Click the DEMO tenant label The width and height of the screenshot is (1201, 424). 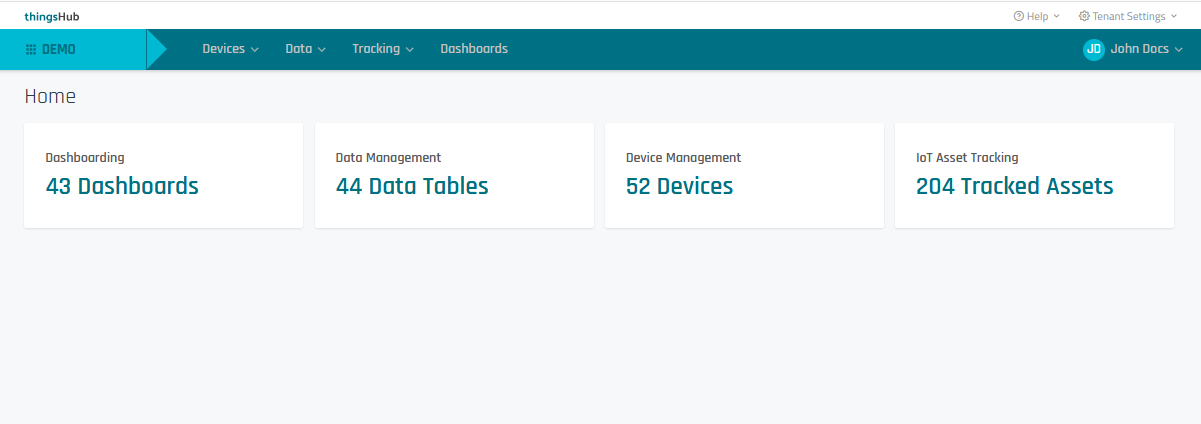58,49
